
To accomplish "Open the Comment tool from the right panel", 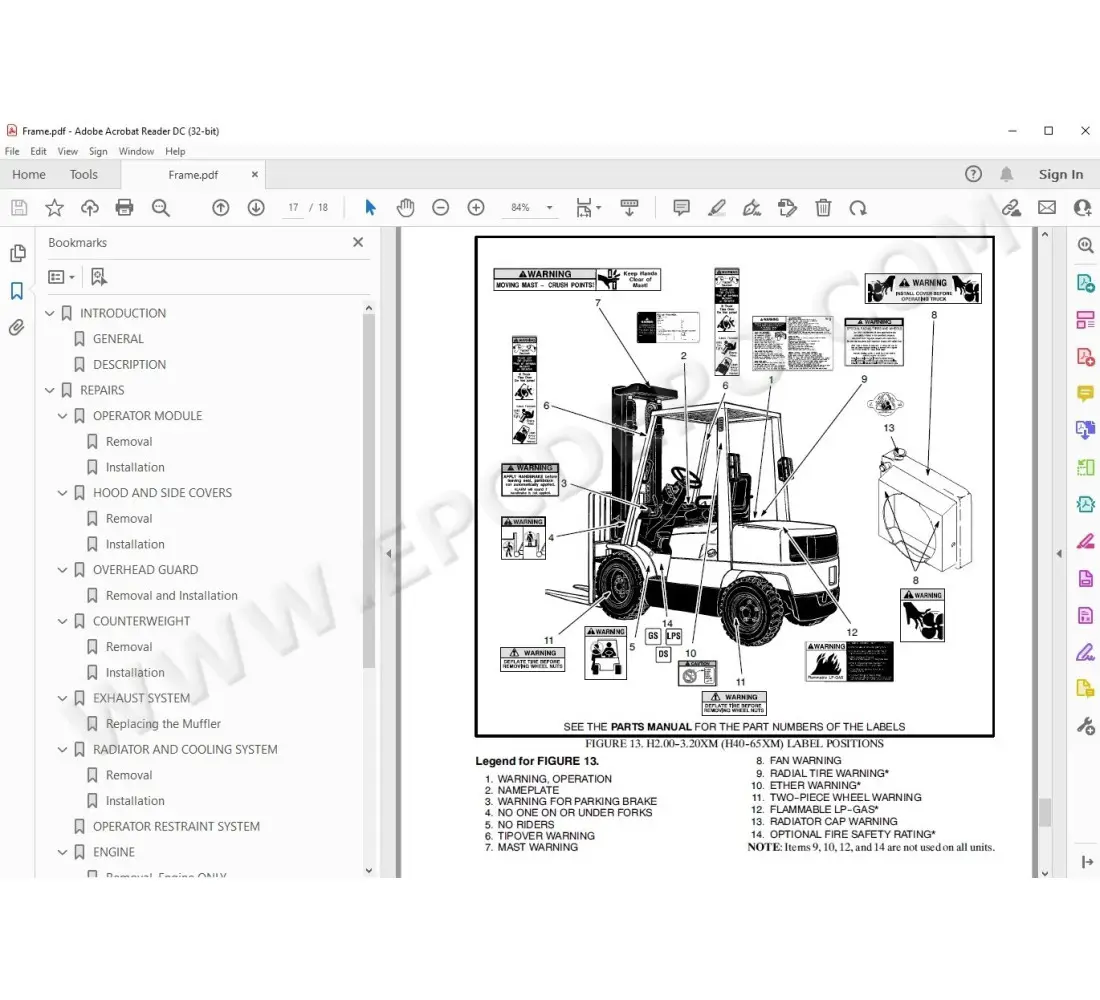I will 1085,393.
